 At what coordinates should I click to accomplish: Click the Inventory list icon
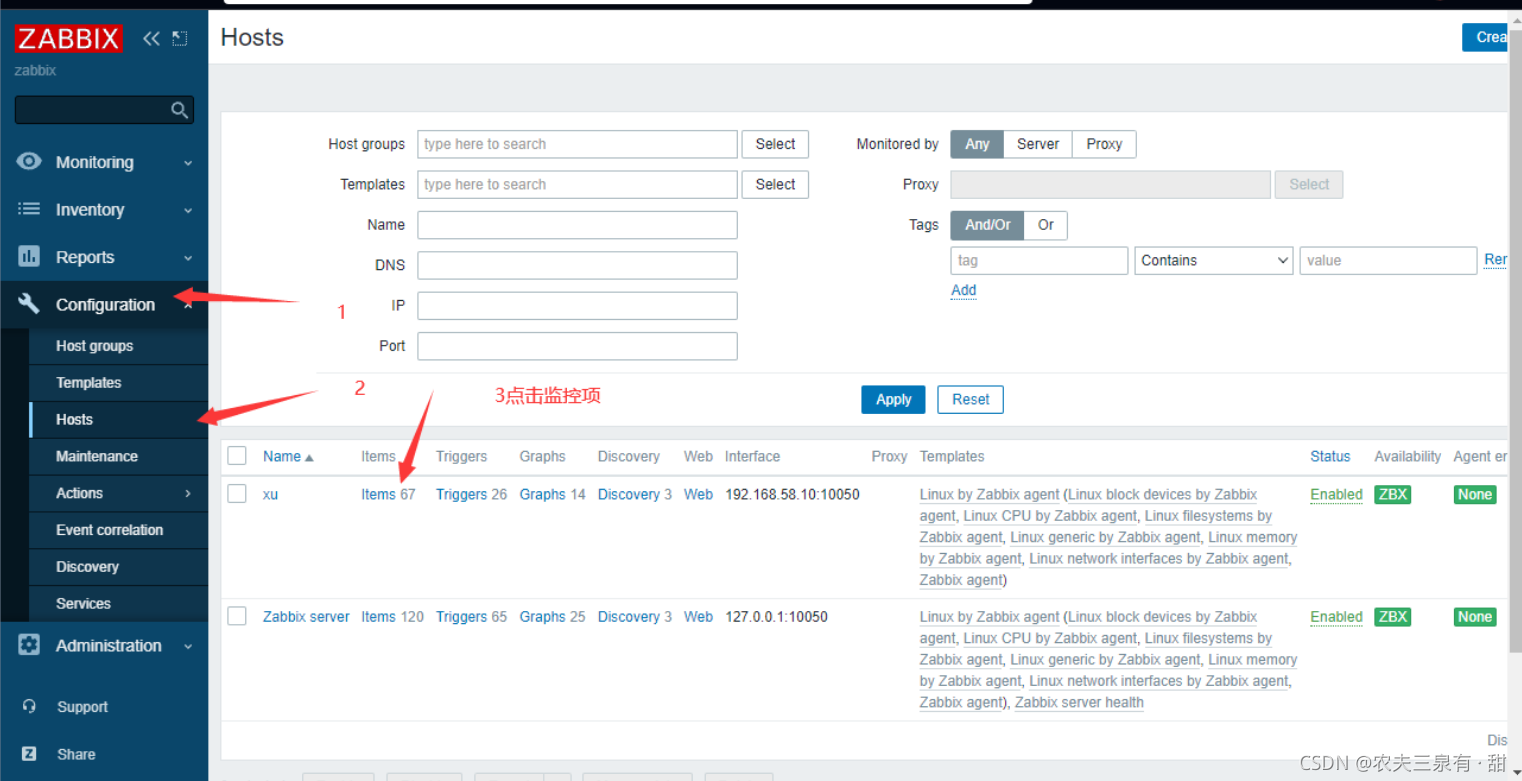pos(29,209)
